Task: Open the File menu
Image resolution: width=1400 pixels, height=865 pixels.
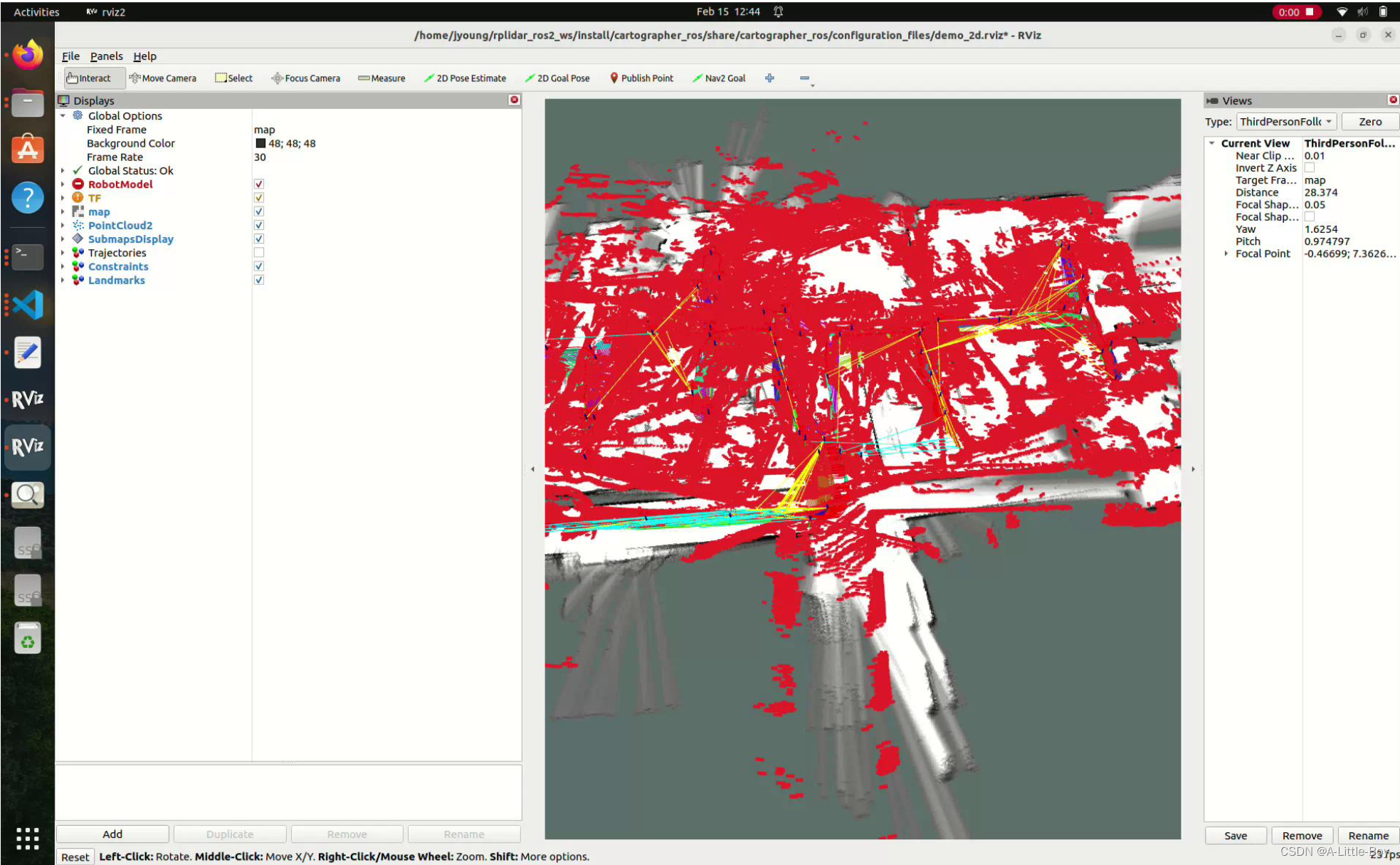Action: coord(70,55)
